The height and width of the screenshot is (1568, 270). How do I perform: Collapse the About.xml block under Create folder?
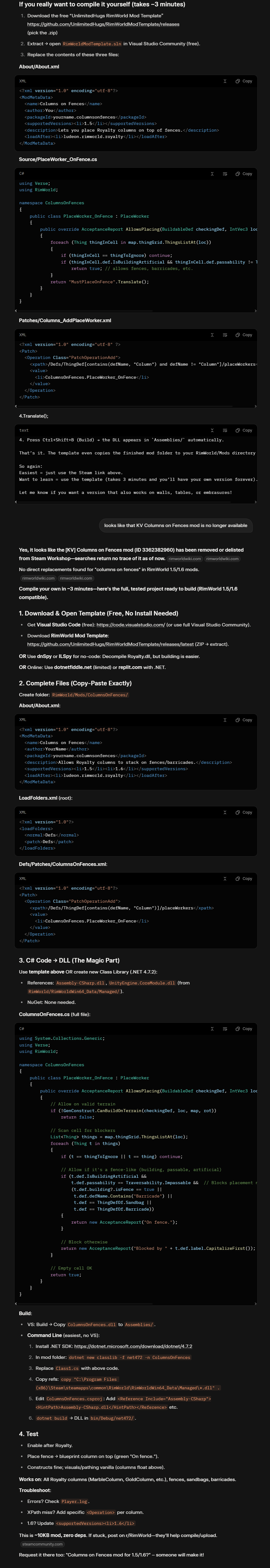pyautogui.click(x=225, y=719)
